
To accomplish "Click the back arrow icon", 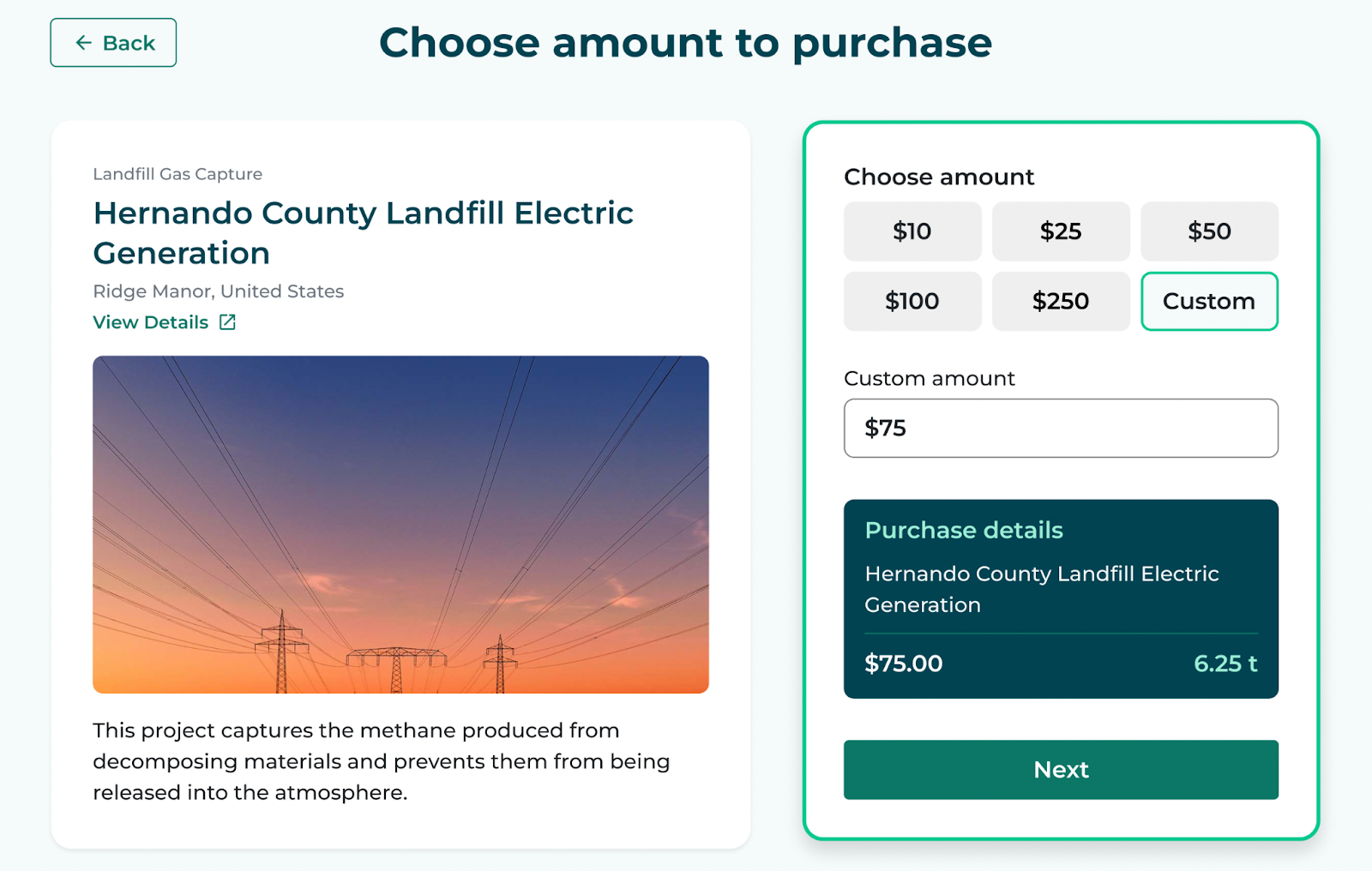I will [x=83, y=43].
